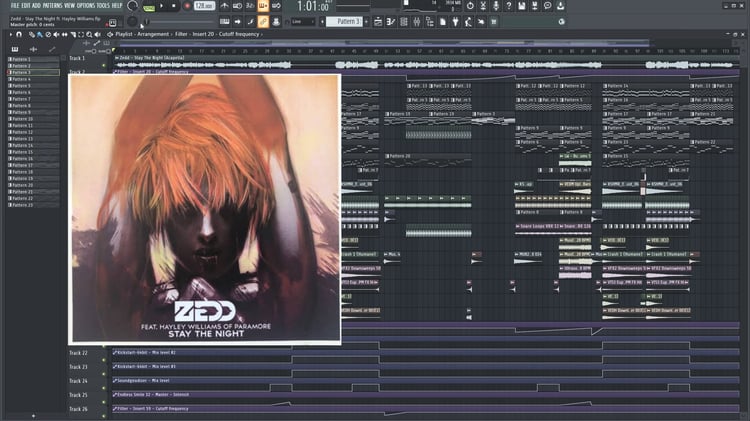
Task: Open the Playlist view icon
Action: [x=378, y=22]
